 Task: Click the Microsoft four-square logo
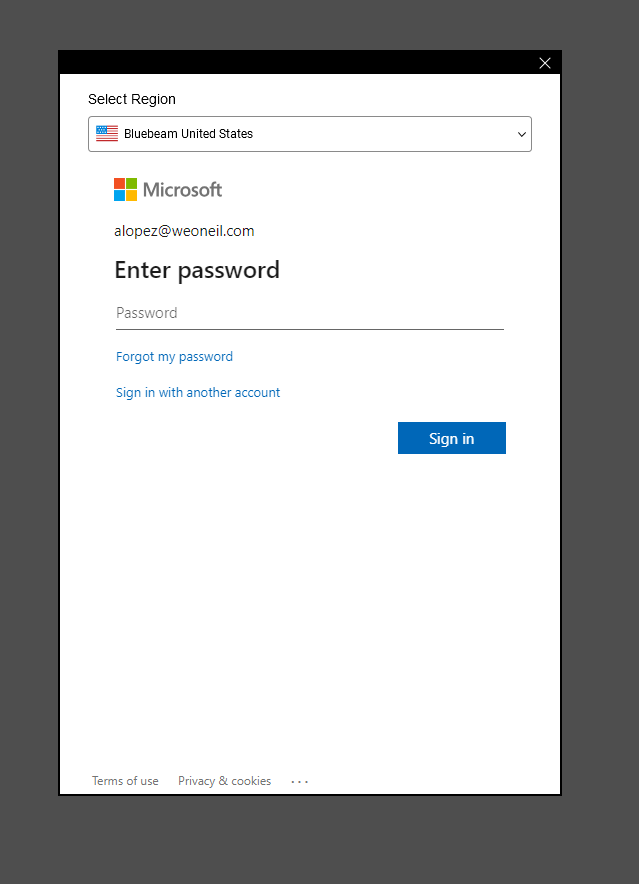coord(126,190)
